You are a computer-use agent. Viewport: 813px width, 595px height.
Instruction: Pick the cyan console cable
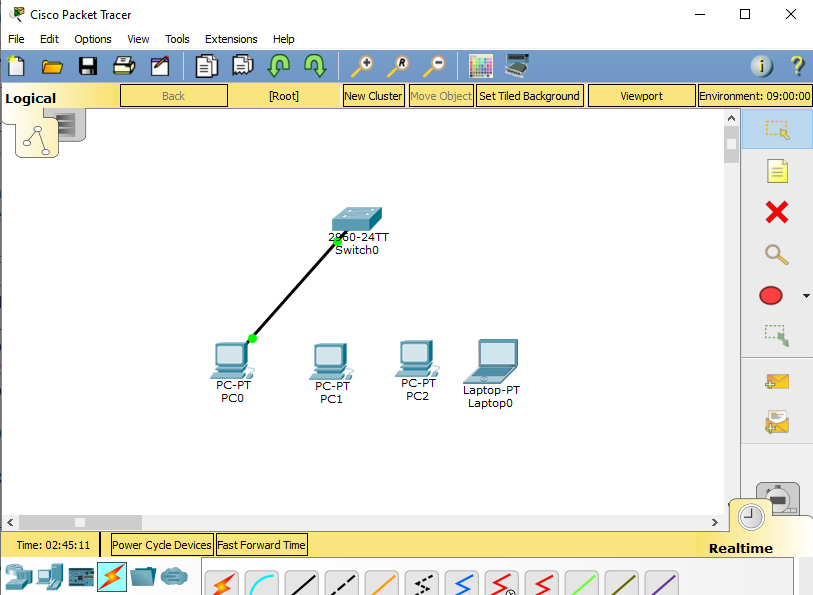coord(262,583)
